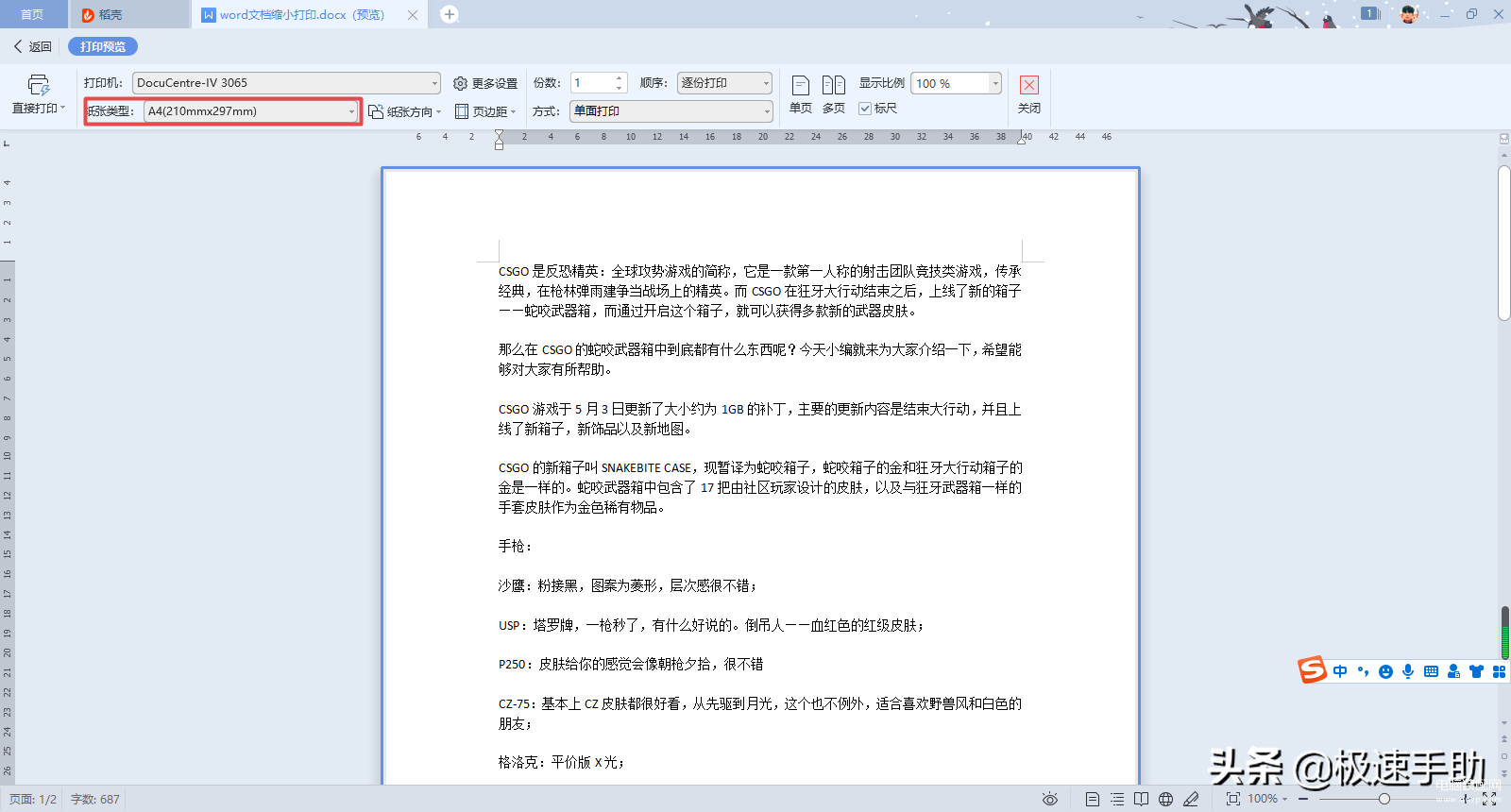Open Sogou toolbox grid icon

click(x=1499, y=671)
